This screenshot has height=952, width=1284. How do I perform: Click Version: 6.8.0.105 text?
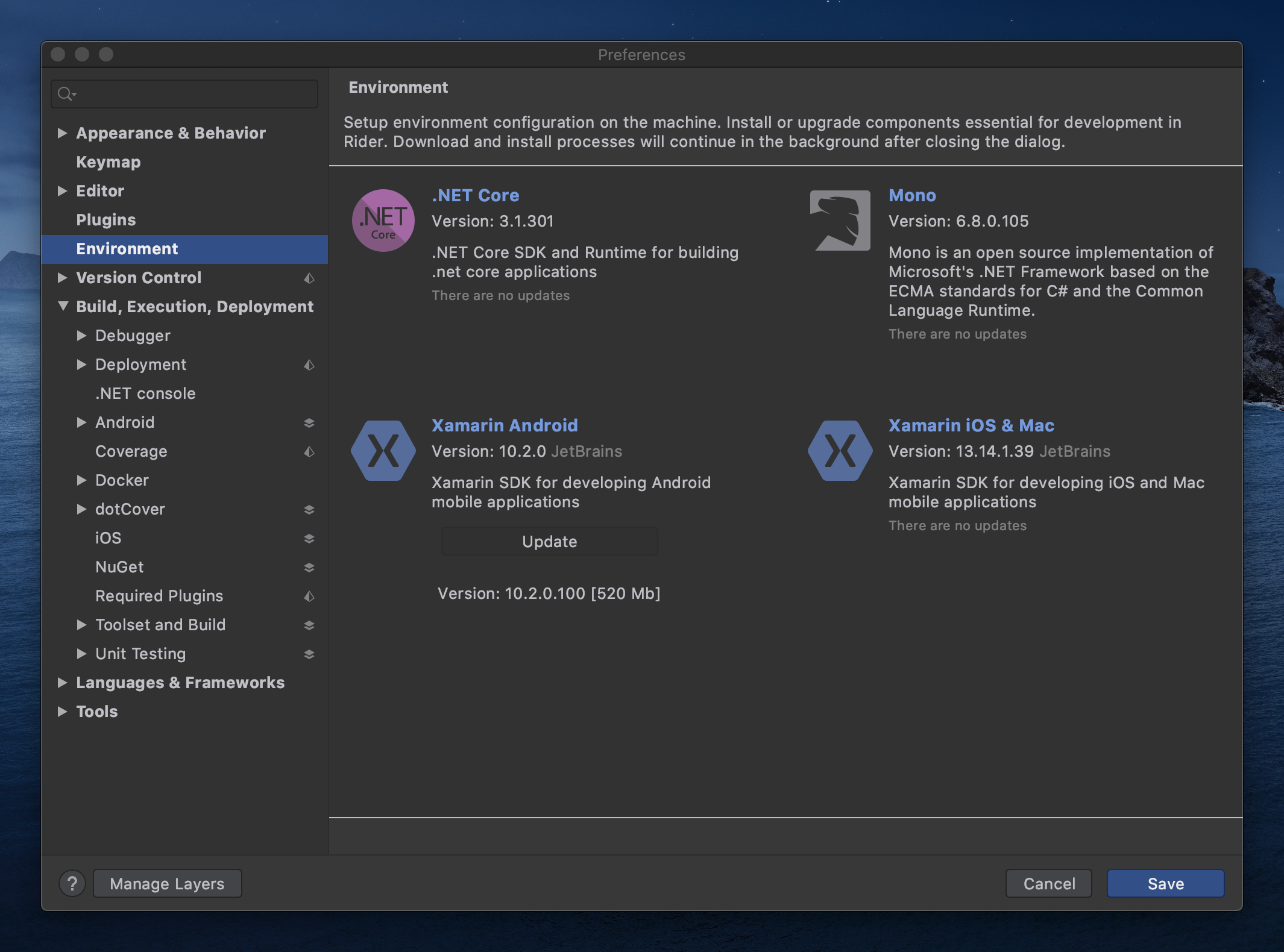958,221
